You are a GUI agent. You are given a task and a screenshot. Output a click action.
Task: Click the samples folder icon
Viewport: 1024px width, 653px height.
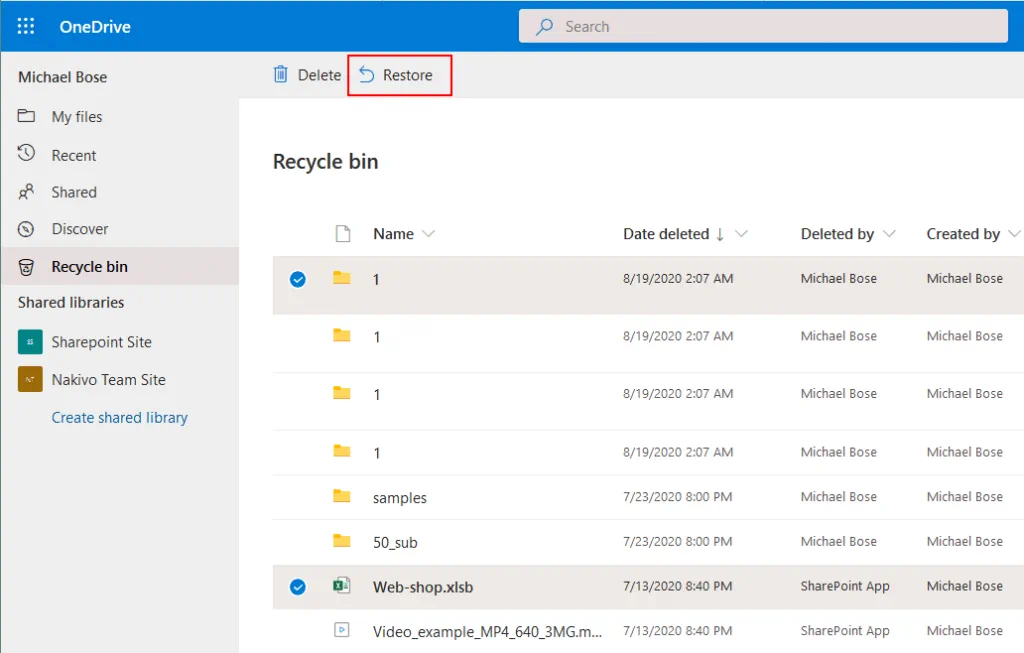(x=342, y=497)
